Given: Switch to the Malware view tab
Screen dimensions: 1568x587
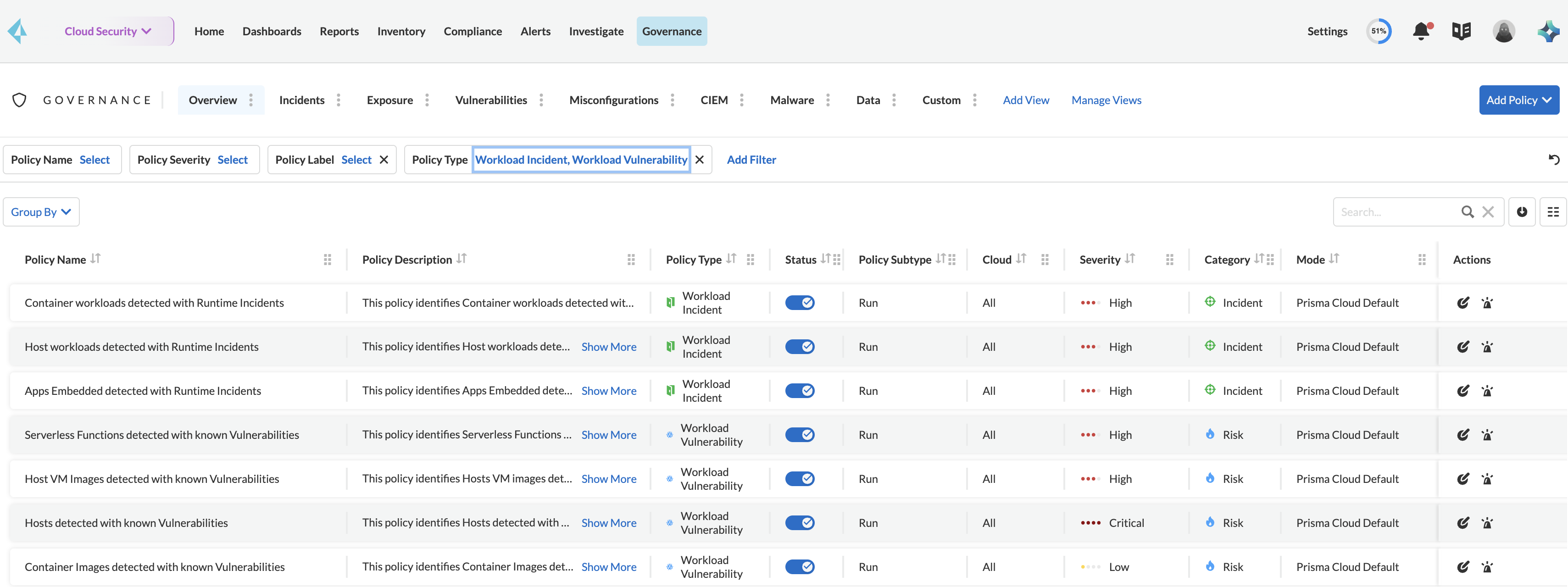Looking at the screenshot, I should [x=792, y=100].
